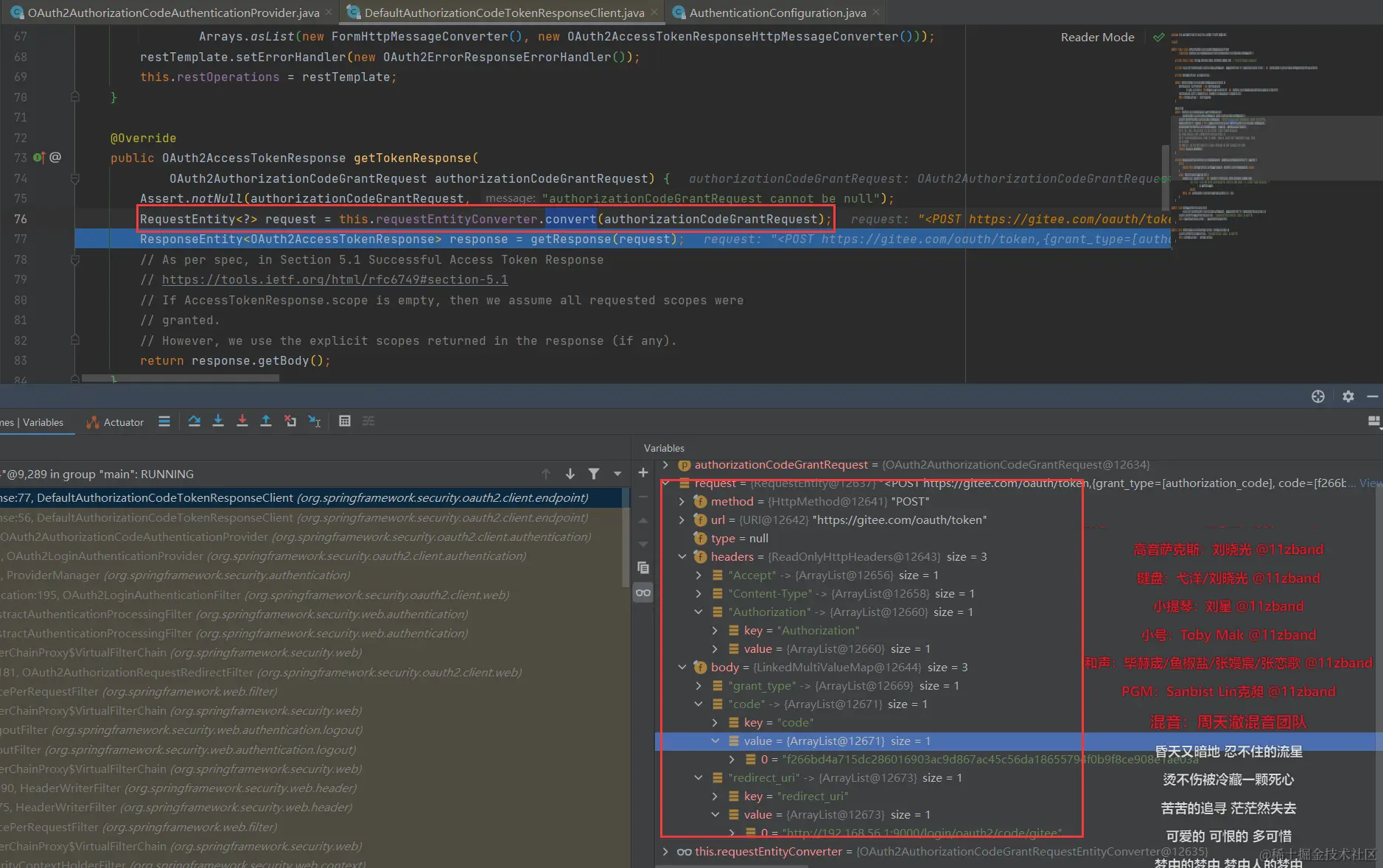The width and height of the screenshot is (1383, 868).
Task: Click the Step Over debugger icon
Action: pos(195,421)
